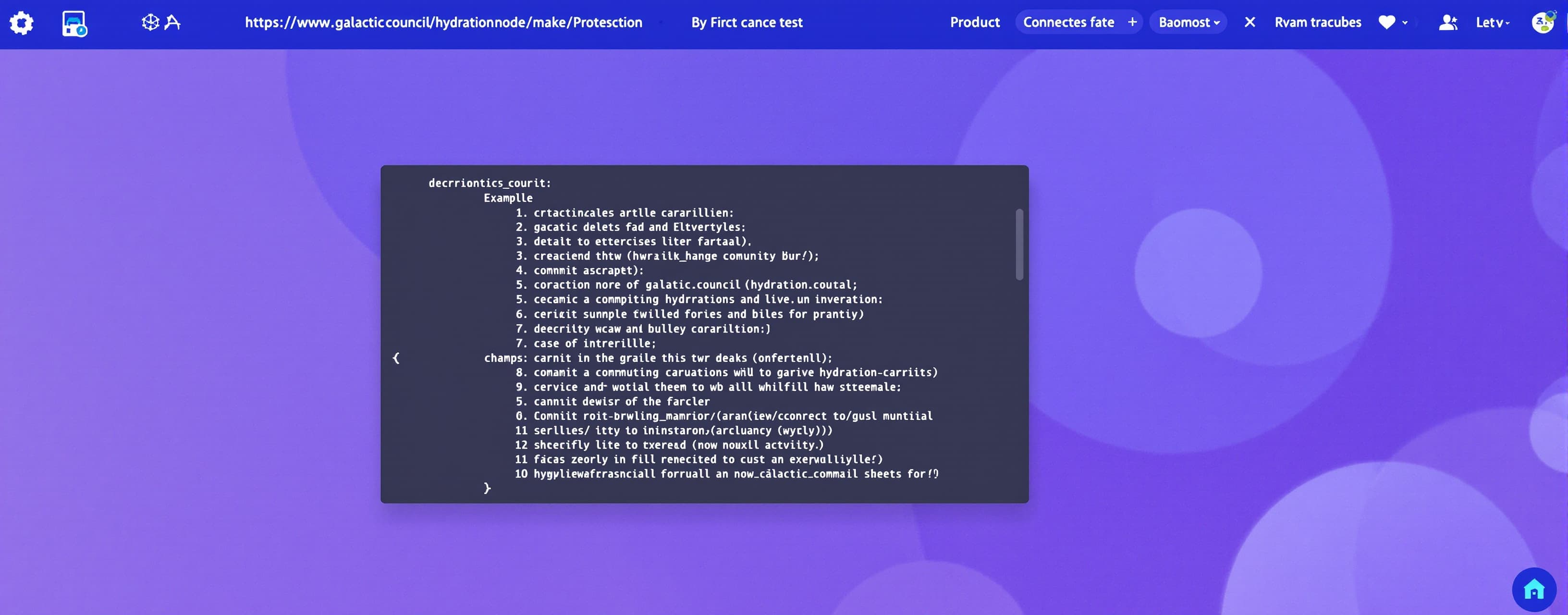Viewport: 1568px width, 615px height.
Task: Open the settings gear icon
Action: click(x=21, y=23)
